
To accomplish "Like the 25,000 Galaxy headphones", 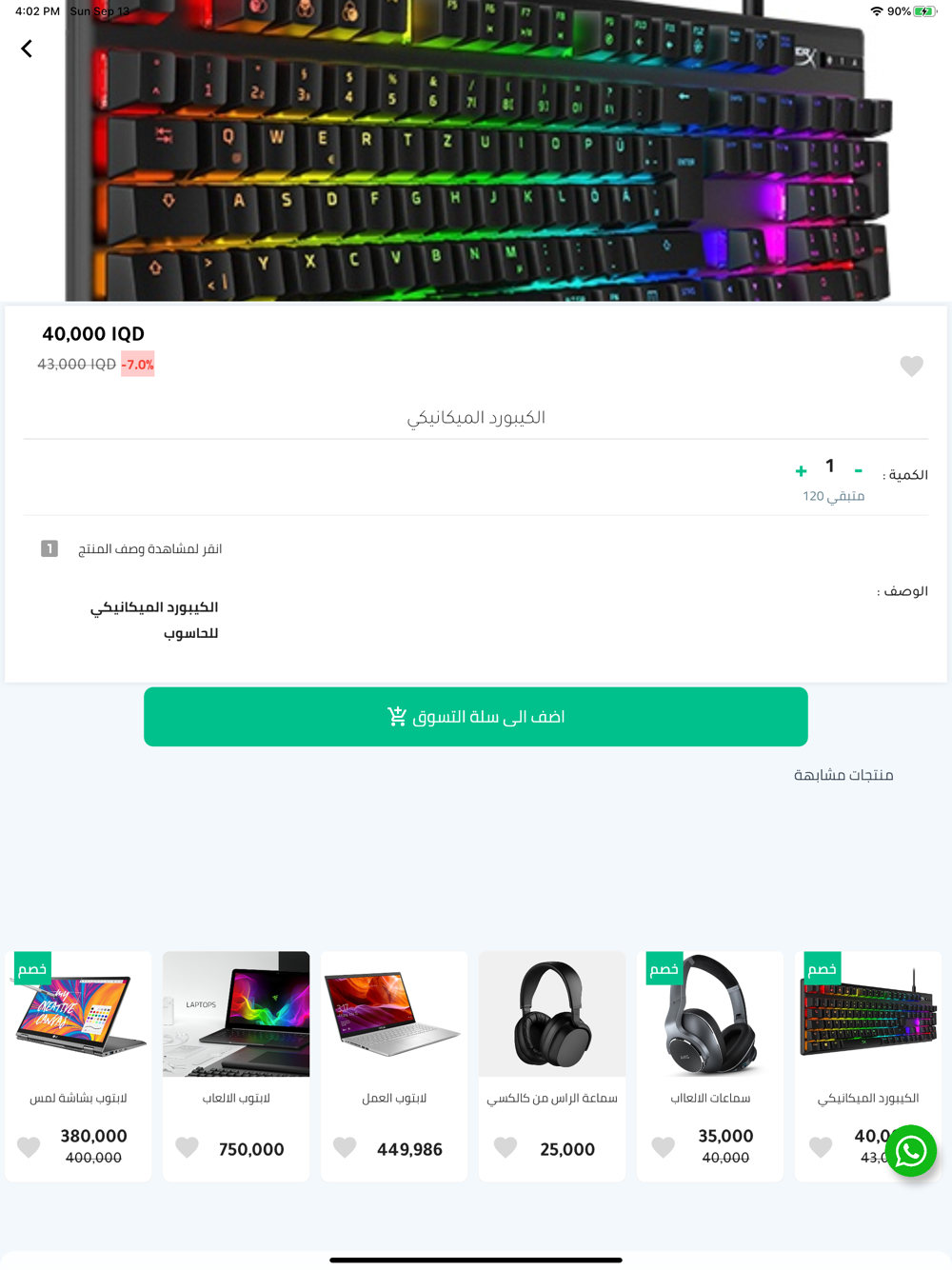I will pos(505,1147).
